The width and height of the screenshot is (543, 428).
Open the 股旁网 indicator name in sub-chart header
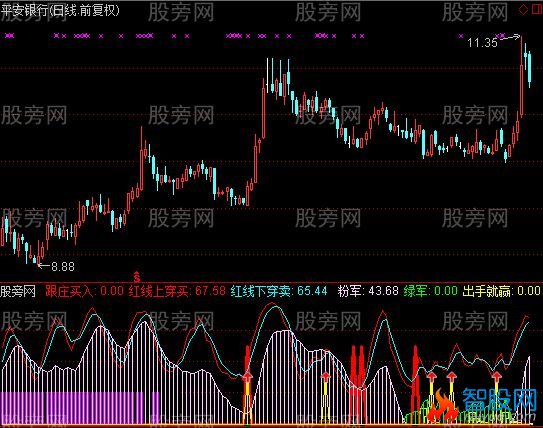(x=18, y=291)
